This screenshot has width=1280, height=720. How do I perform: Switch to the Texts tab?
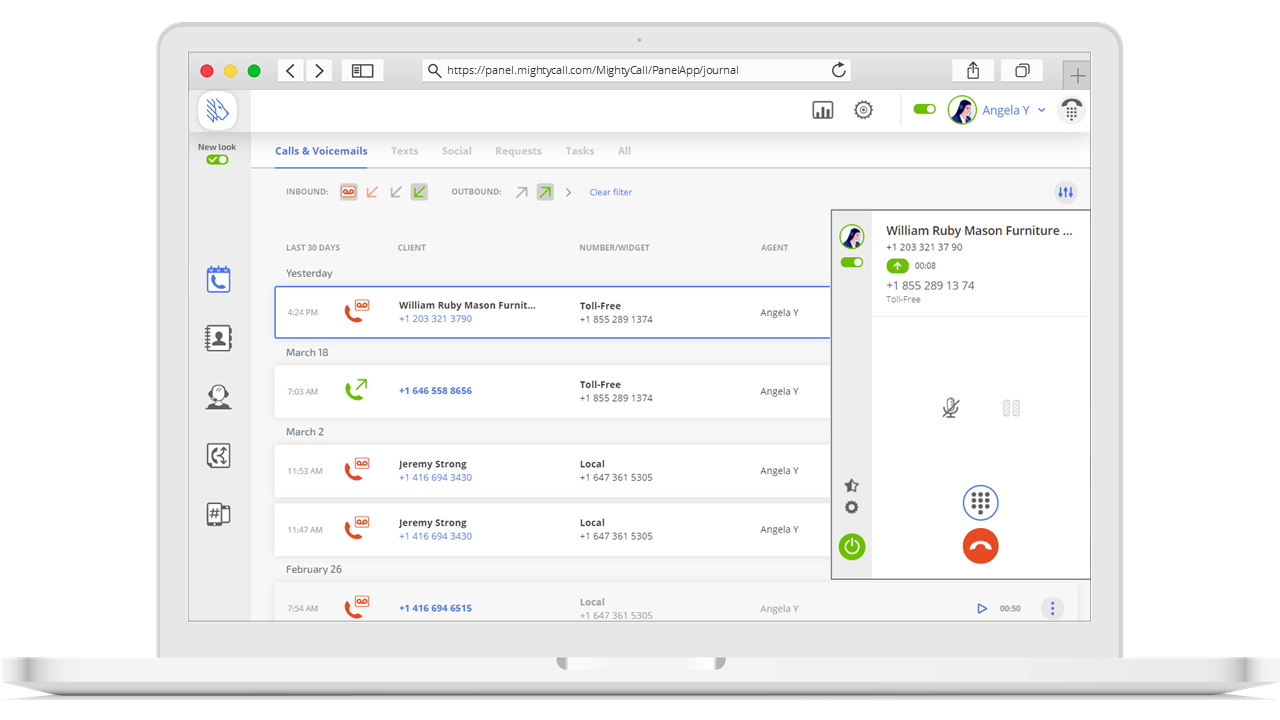pos(404,151)
